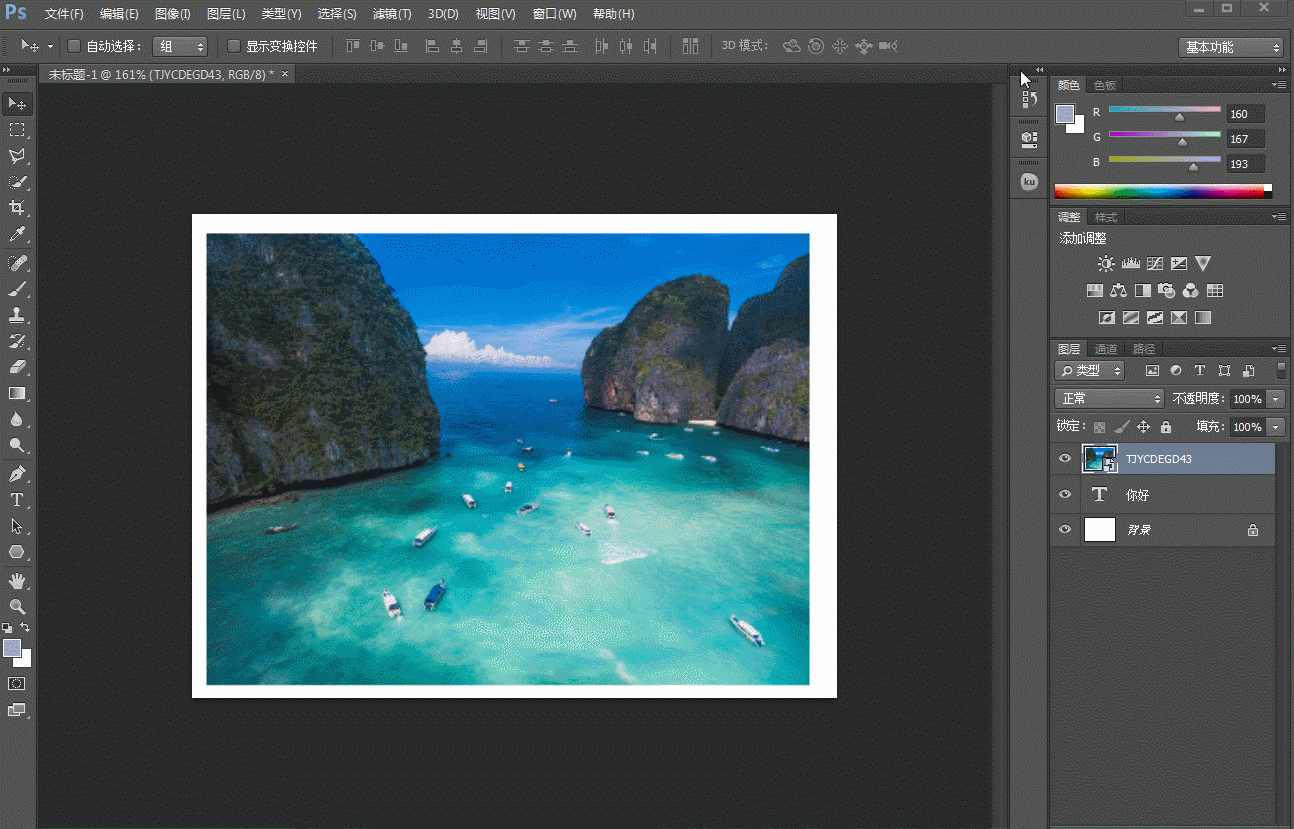Open the 滤镜(T) menu
The image size is (1294, 829).
pos(391,14)
